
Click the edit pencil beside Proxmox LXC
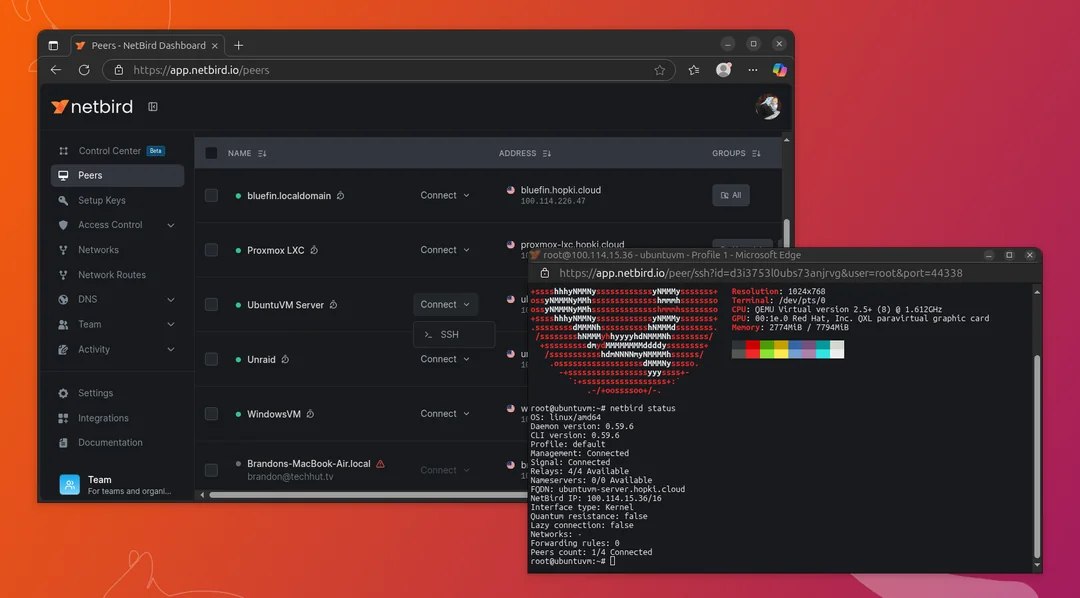tap(313, 249)
